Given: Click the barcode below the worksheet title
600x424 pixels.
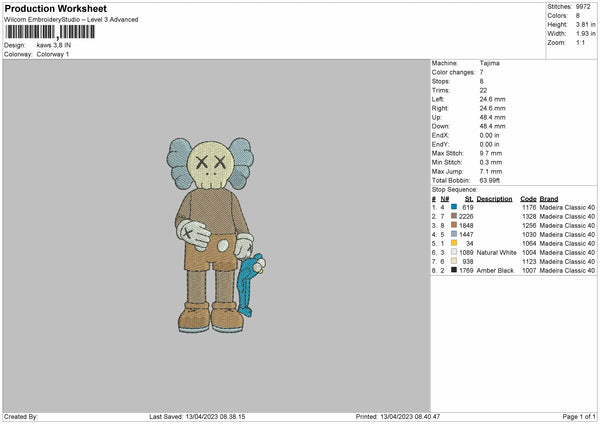Looking at the screenshot, I should [50, 32].
